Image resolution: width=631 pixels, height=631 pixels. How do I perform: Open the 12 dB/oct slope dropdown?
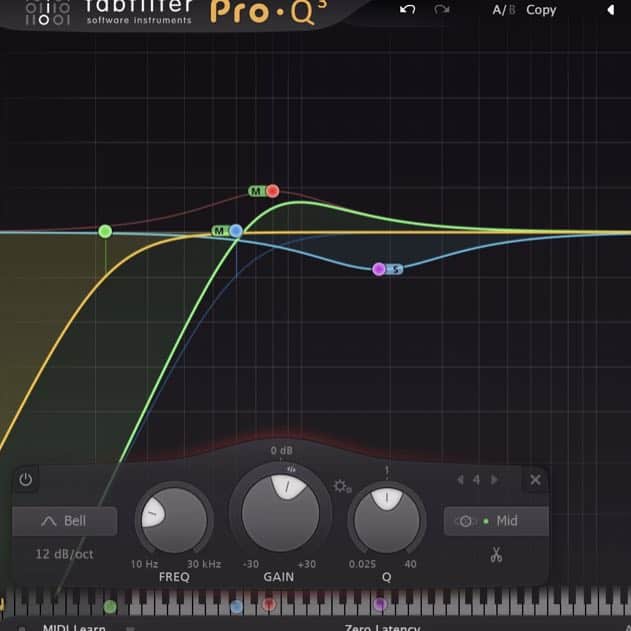(64, 554)
